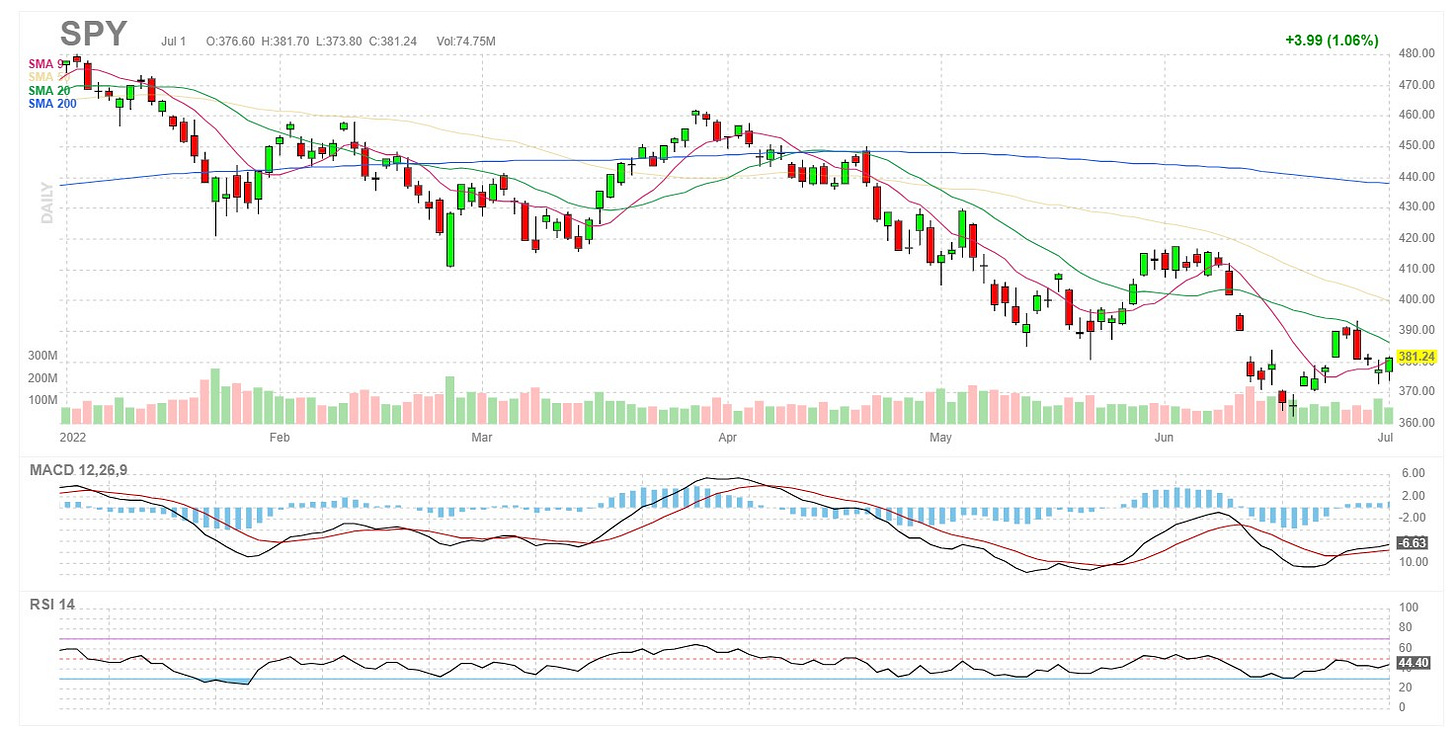This screenshot has height=733, width=1456.
Task: Click the Feb label on time axis
Action: [x=279, y=437]
